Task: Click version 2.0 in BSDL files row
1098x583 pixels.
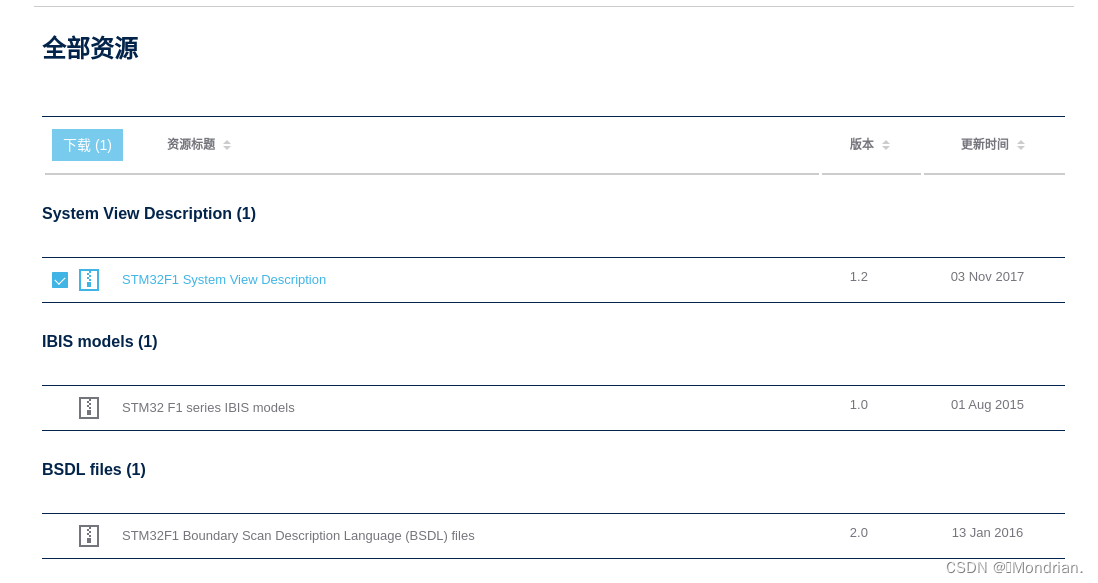Action: pos(859,533)
